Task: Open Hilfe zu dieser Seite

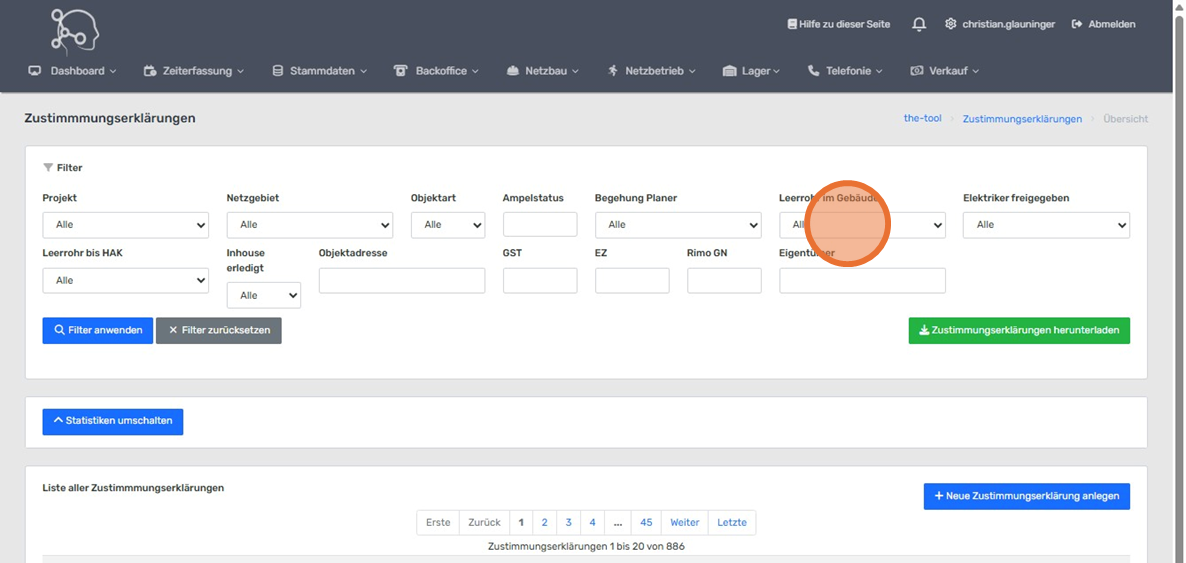Action: [838, 24]
